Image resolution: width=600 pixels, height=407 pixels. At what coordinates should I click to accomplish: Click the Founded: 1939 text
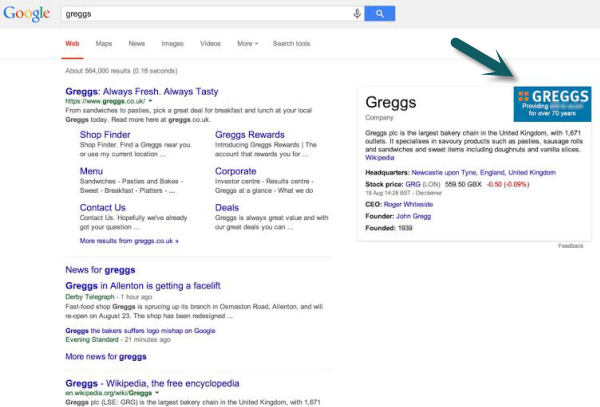[x=389, y=228]
